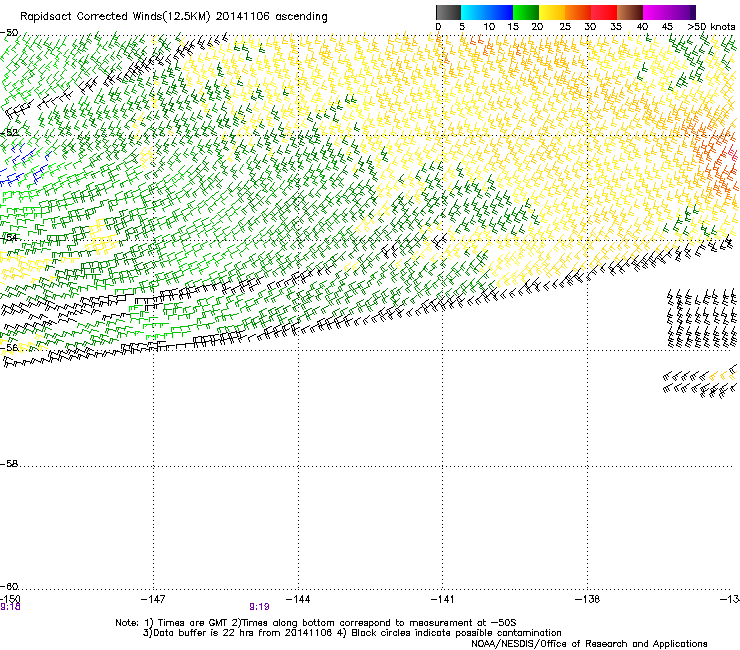Screen dimensions: 740x650
Task: Click the green 15-20 knots legend swatch
Action: click(x=526, y=12)
